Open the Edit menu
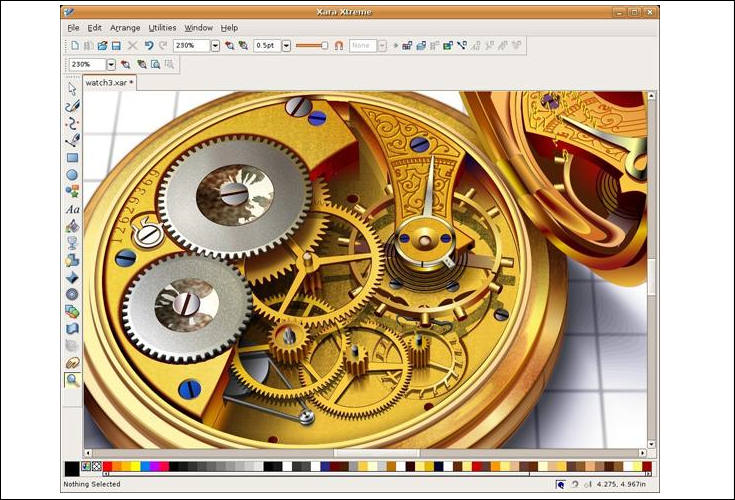This screenshot has width=735, height=500. pos(94,28)
